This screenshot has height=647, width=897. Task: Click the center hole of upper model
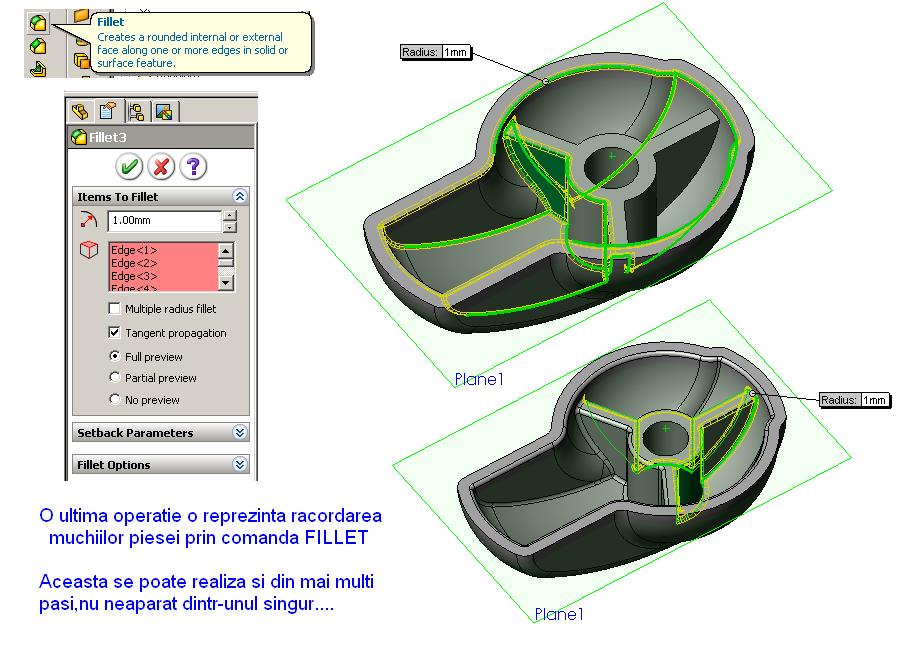click(611, 167)
